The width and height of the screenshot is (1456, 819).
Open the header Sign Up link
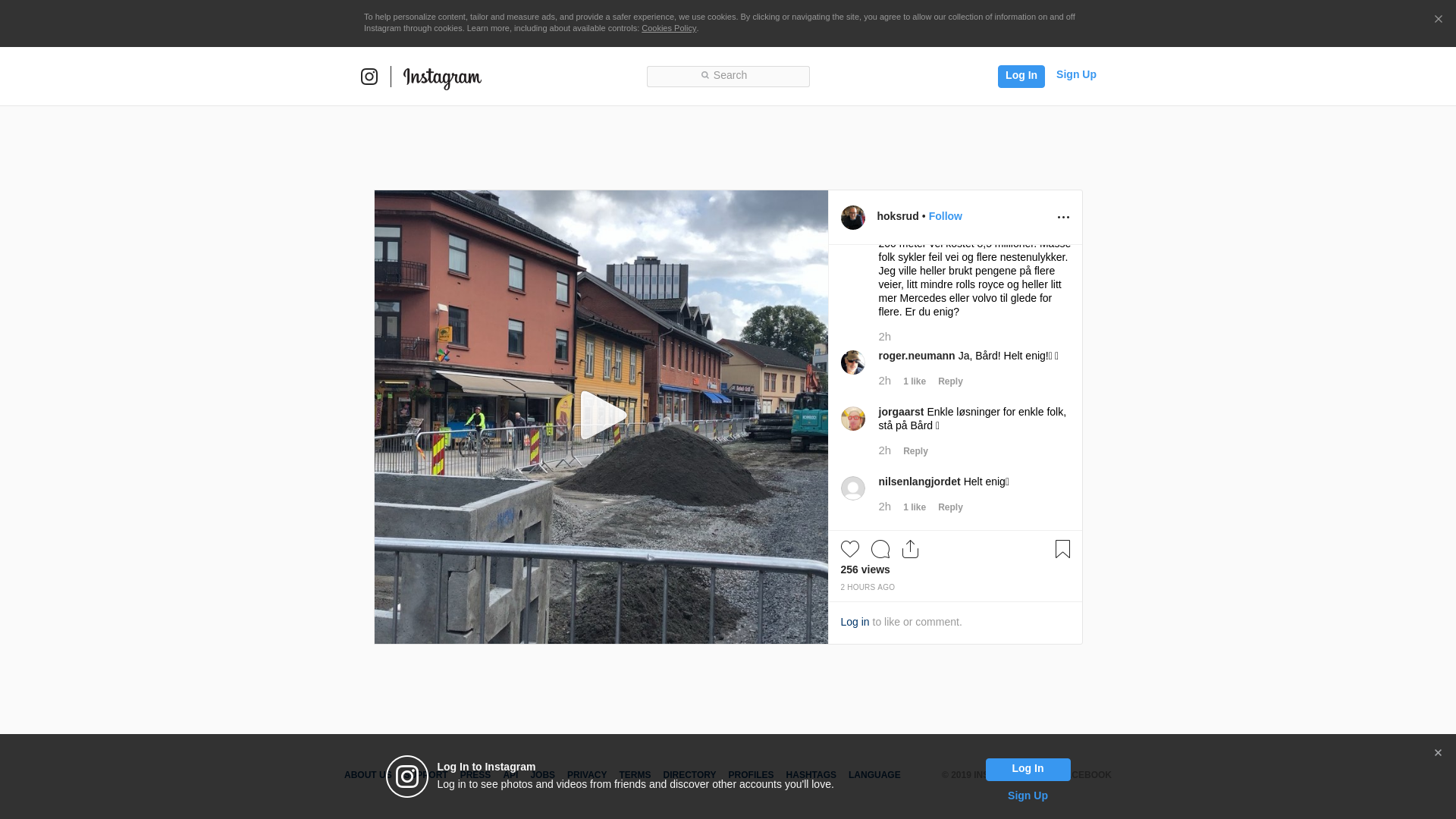point(1076,74)
